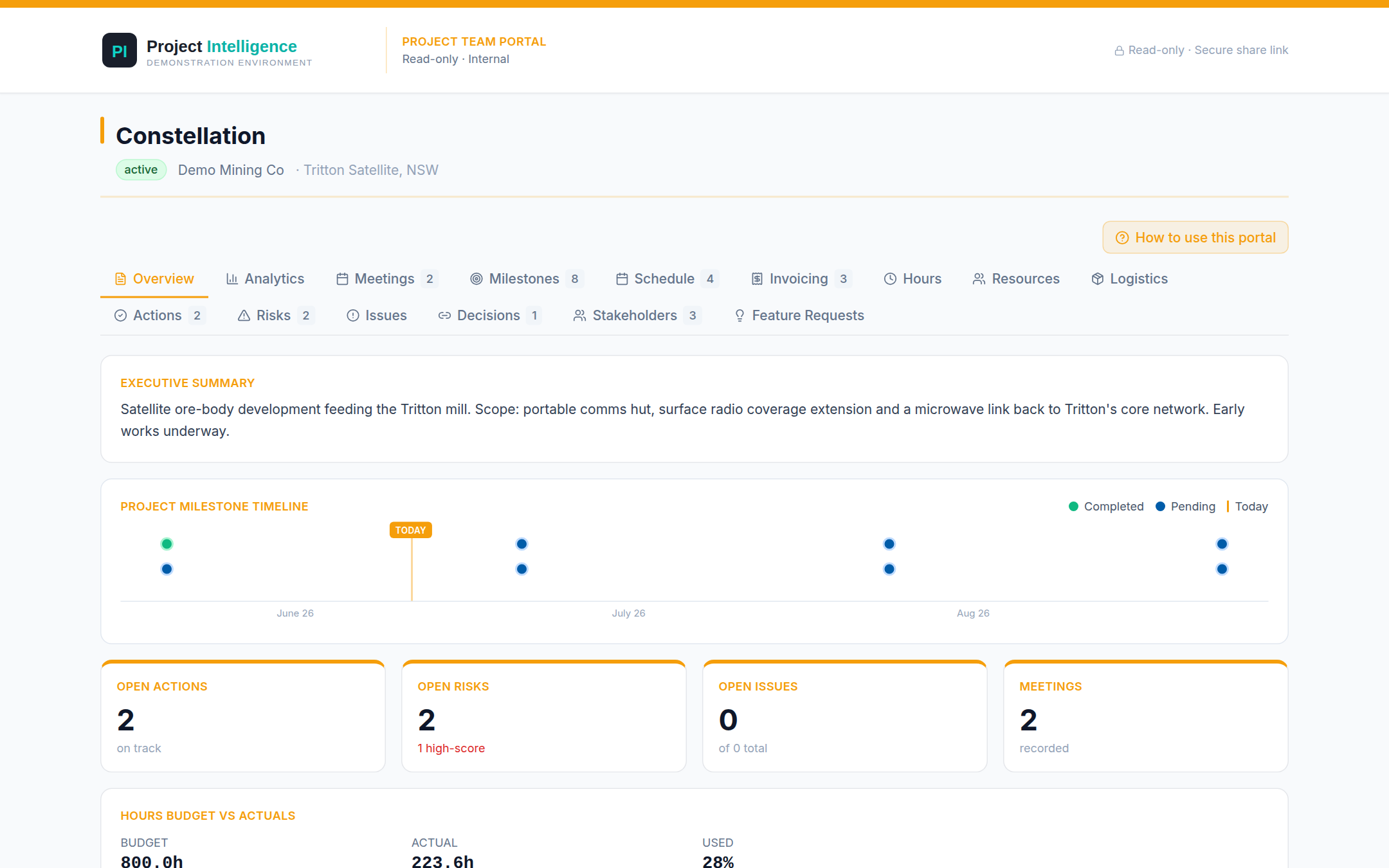Screen dimensions: 1389x868
Task: Click How to use this portal
Action: (x=1195, y=238)
